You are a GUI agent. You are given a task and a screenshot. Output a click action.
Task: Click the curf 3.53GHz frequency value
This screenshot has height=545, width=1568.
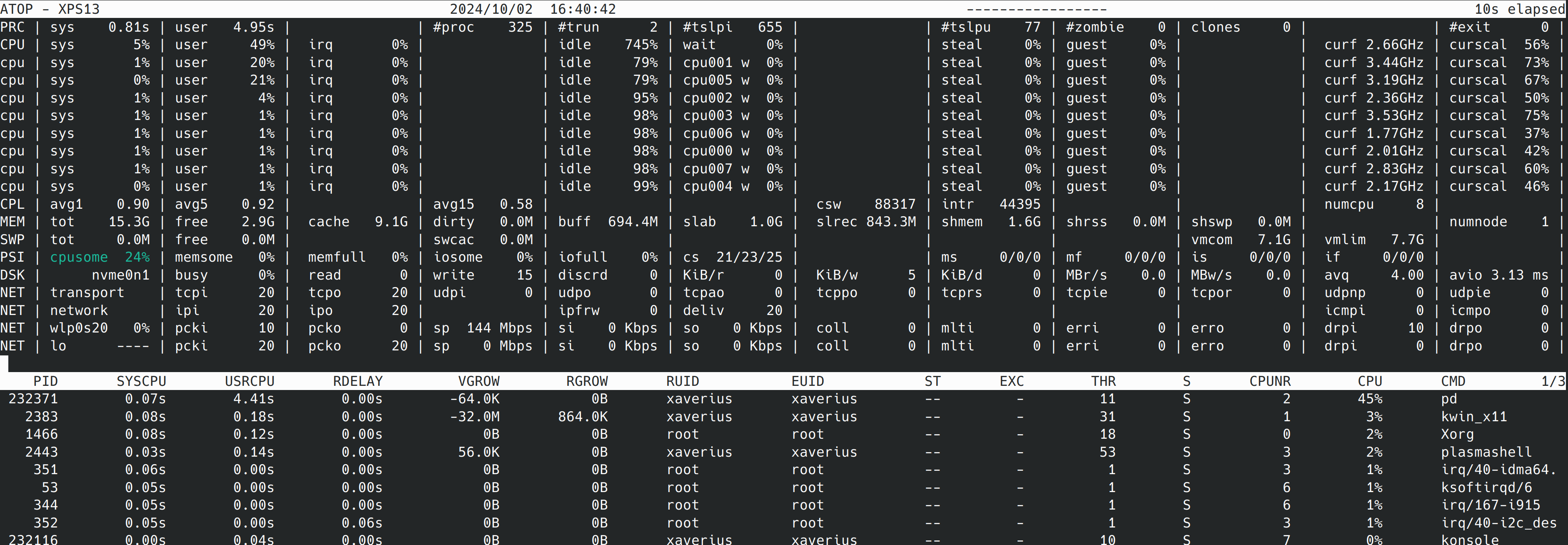(1374, 116)
